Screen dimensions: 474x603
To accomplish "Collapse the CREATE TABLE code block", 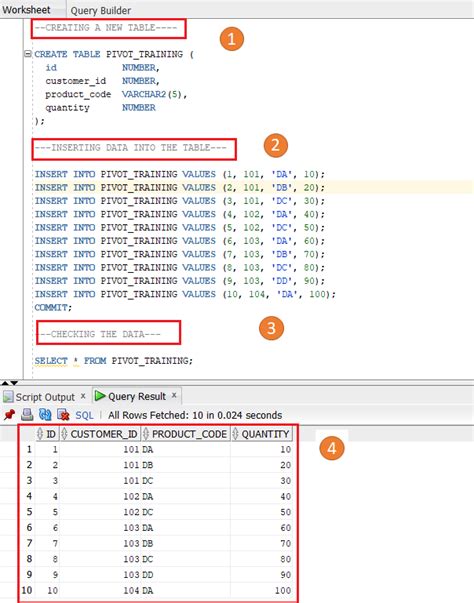I will (28, 54).
